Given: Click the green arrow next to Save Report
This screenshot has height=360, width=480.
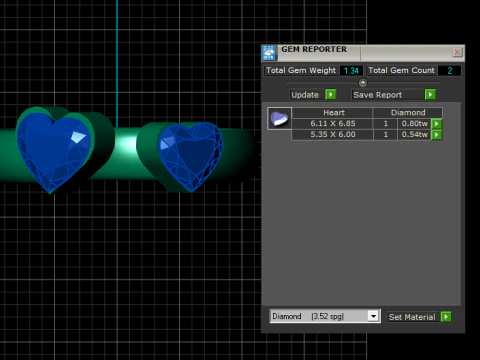Looking at the screenshot, I should tap(430, 95).
